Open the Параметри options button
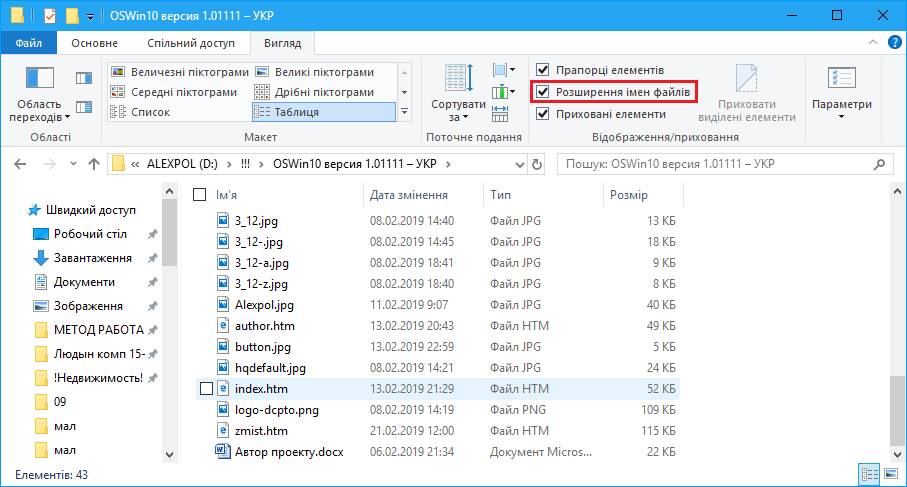 [x=842, y=94]
